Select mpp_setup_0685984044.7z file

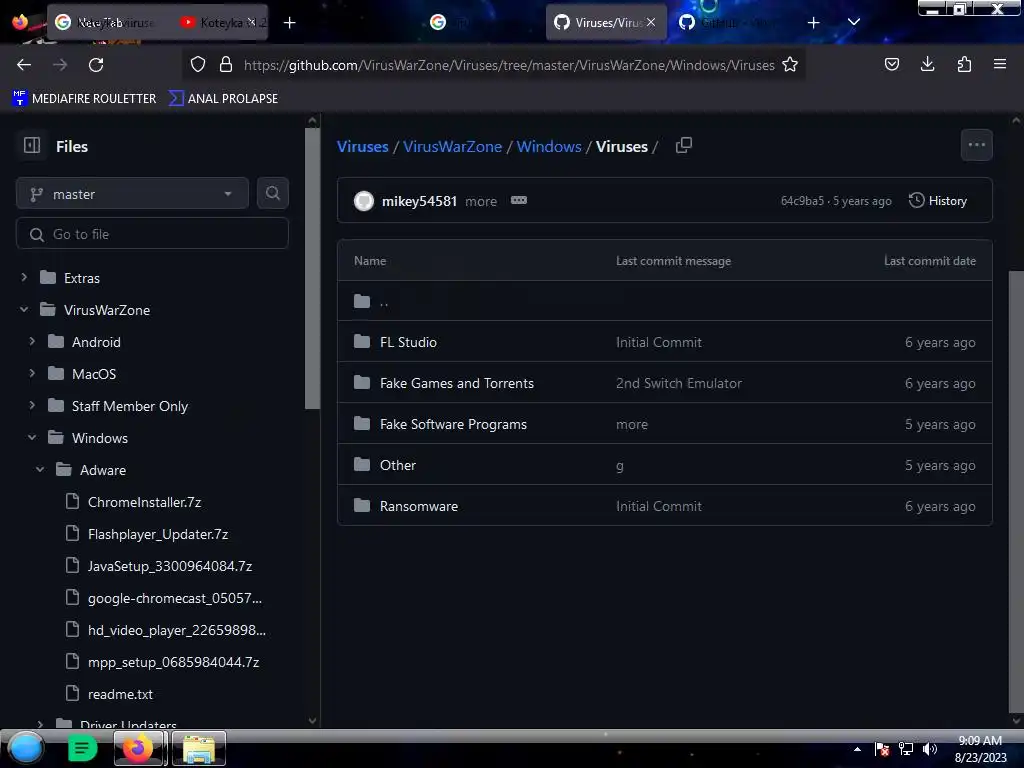pos(174,662)
